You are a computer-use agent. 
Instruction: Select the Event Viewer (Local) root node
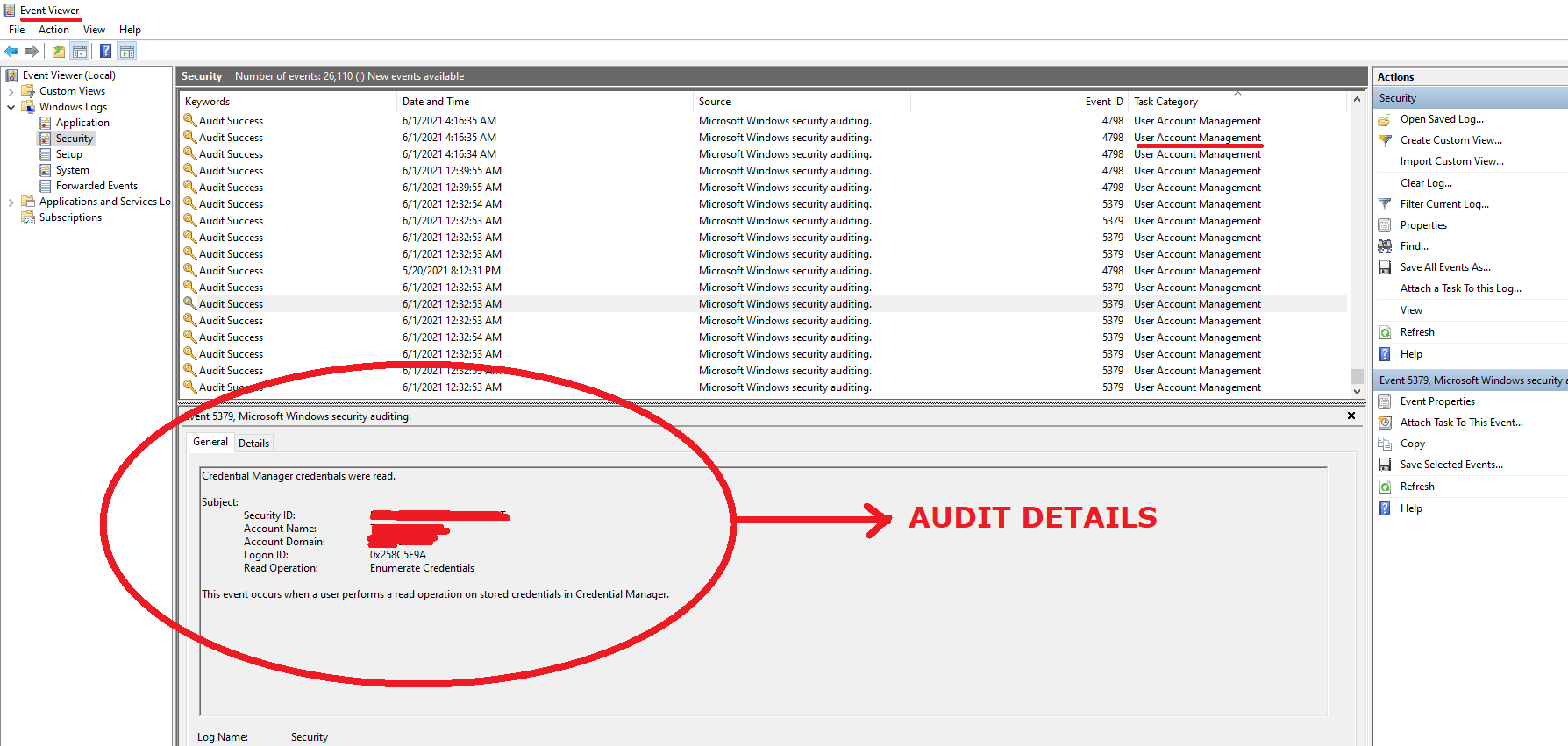pyautogui.click(x=69, y=75)
